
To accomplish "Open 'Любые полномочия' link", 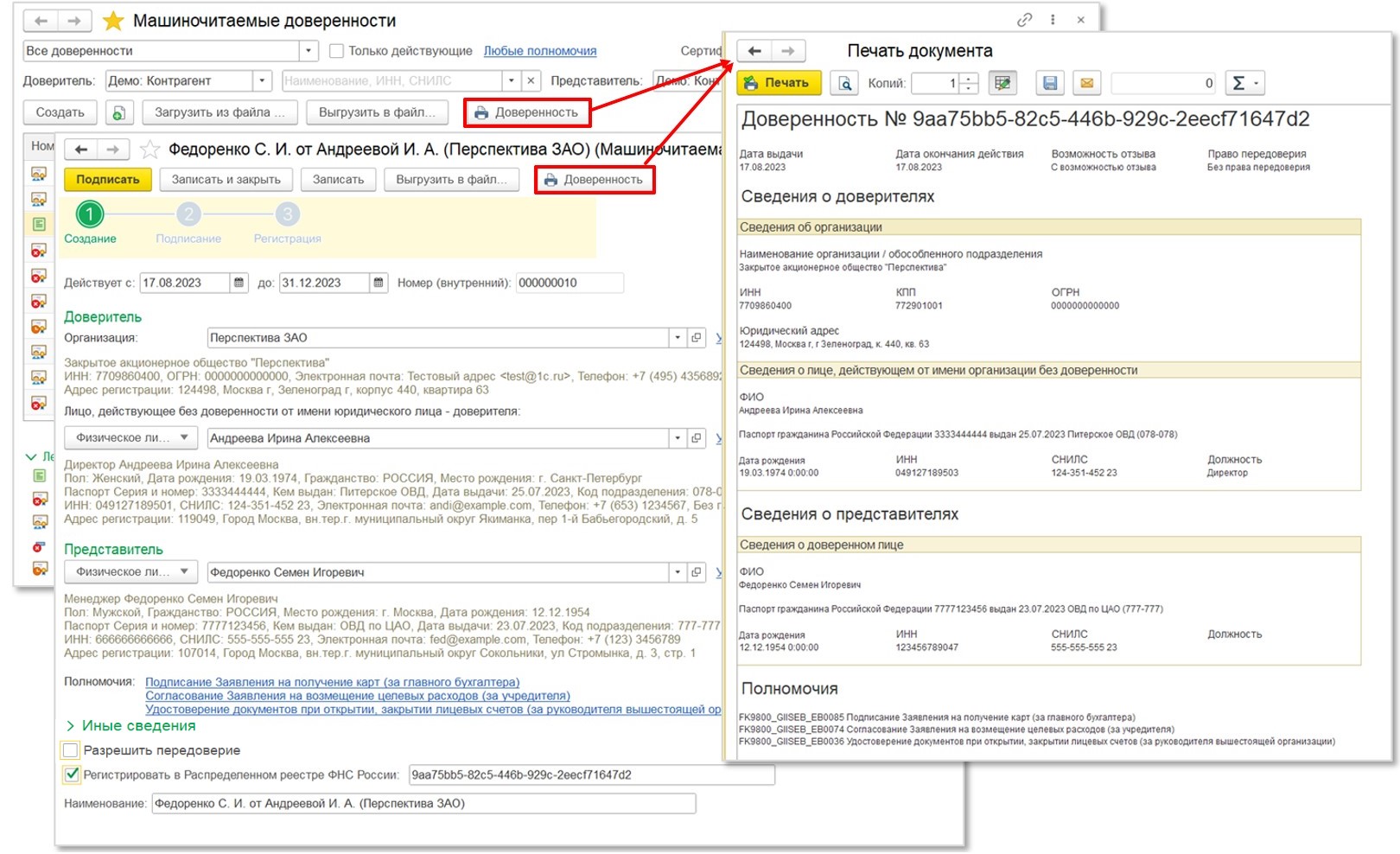I will [x=540, y=51].
